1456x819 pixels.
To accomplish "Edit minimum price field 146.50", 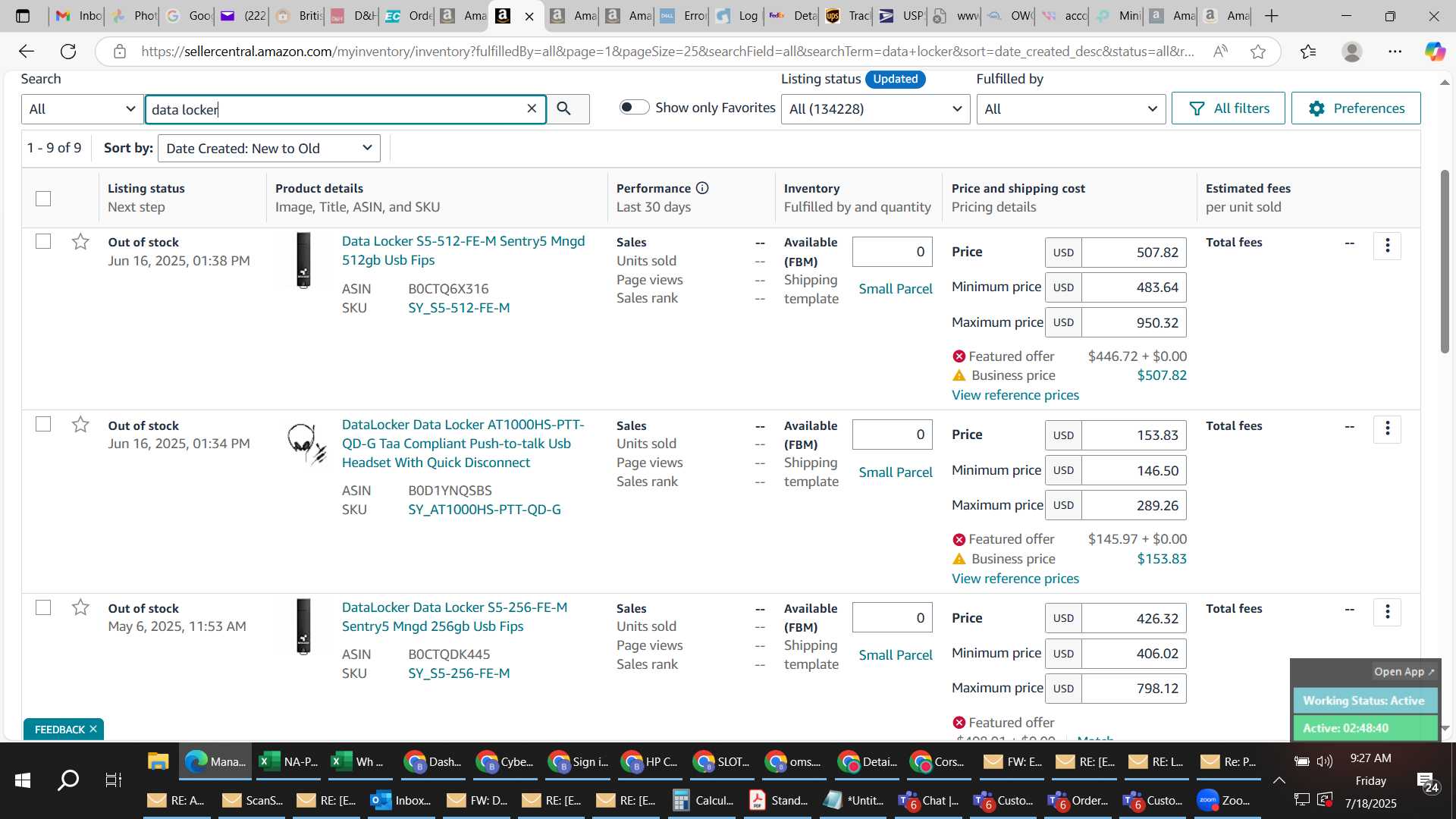I will pos(1134,471).
